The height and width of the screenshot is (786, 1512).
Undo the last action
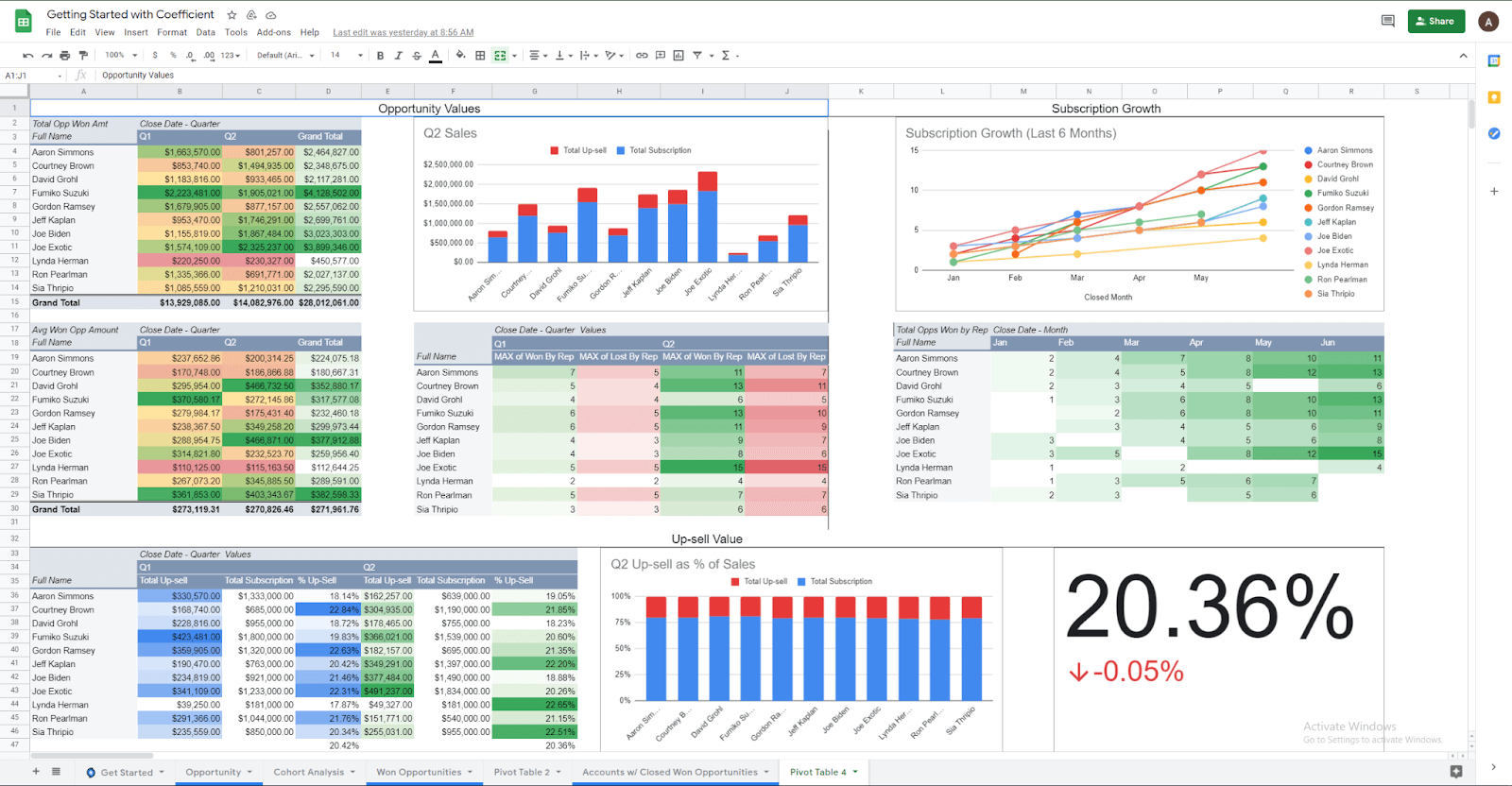pyautogui.click(x=28, y=56)
